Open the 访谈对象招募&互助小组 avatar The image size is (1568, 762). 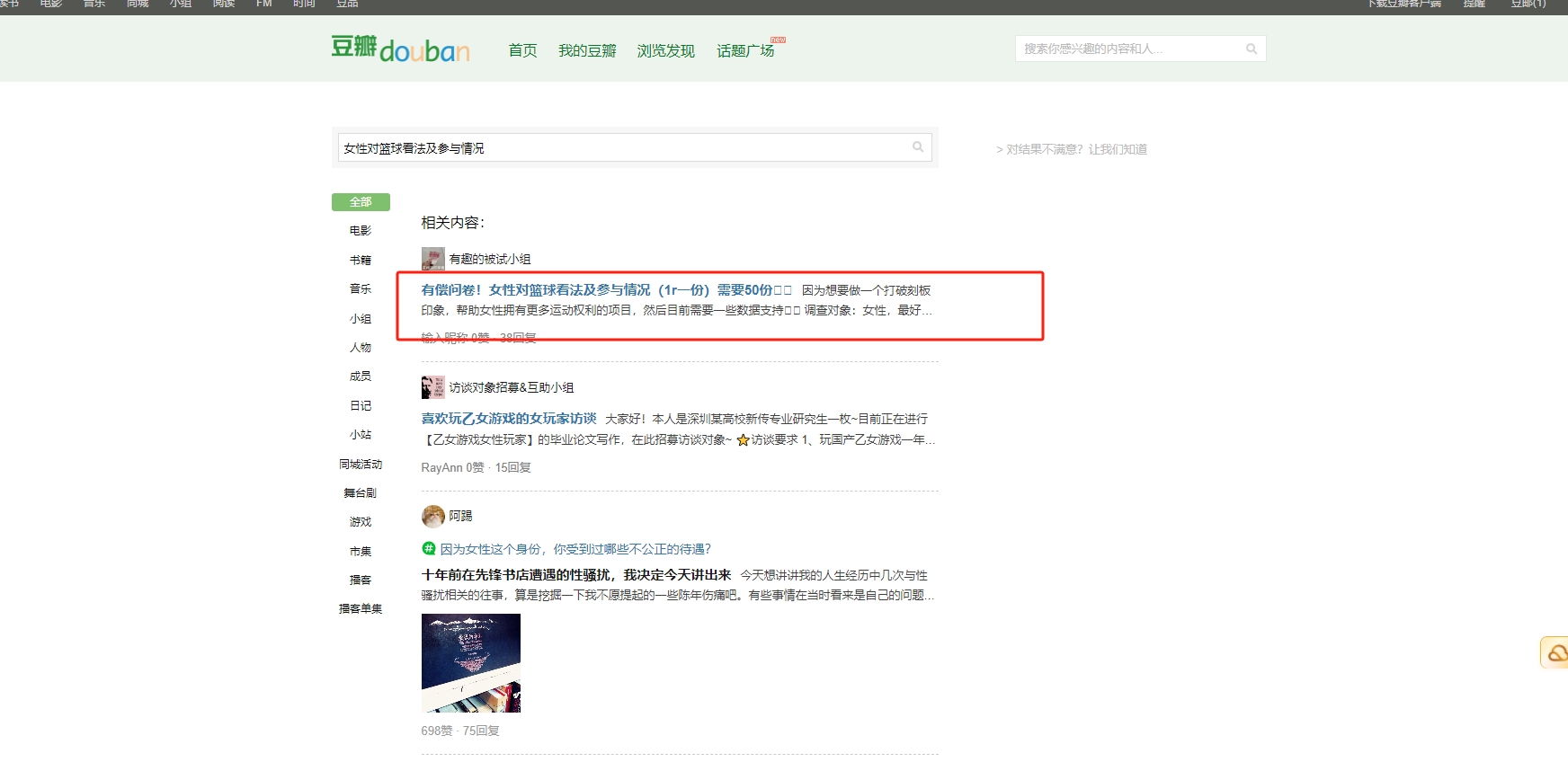(x=432, y=387)
